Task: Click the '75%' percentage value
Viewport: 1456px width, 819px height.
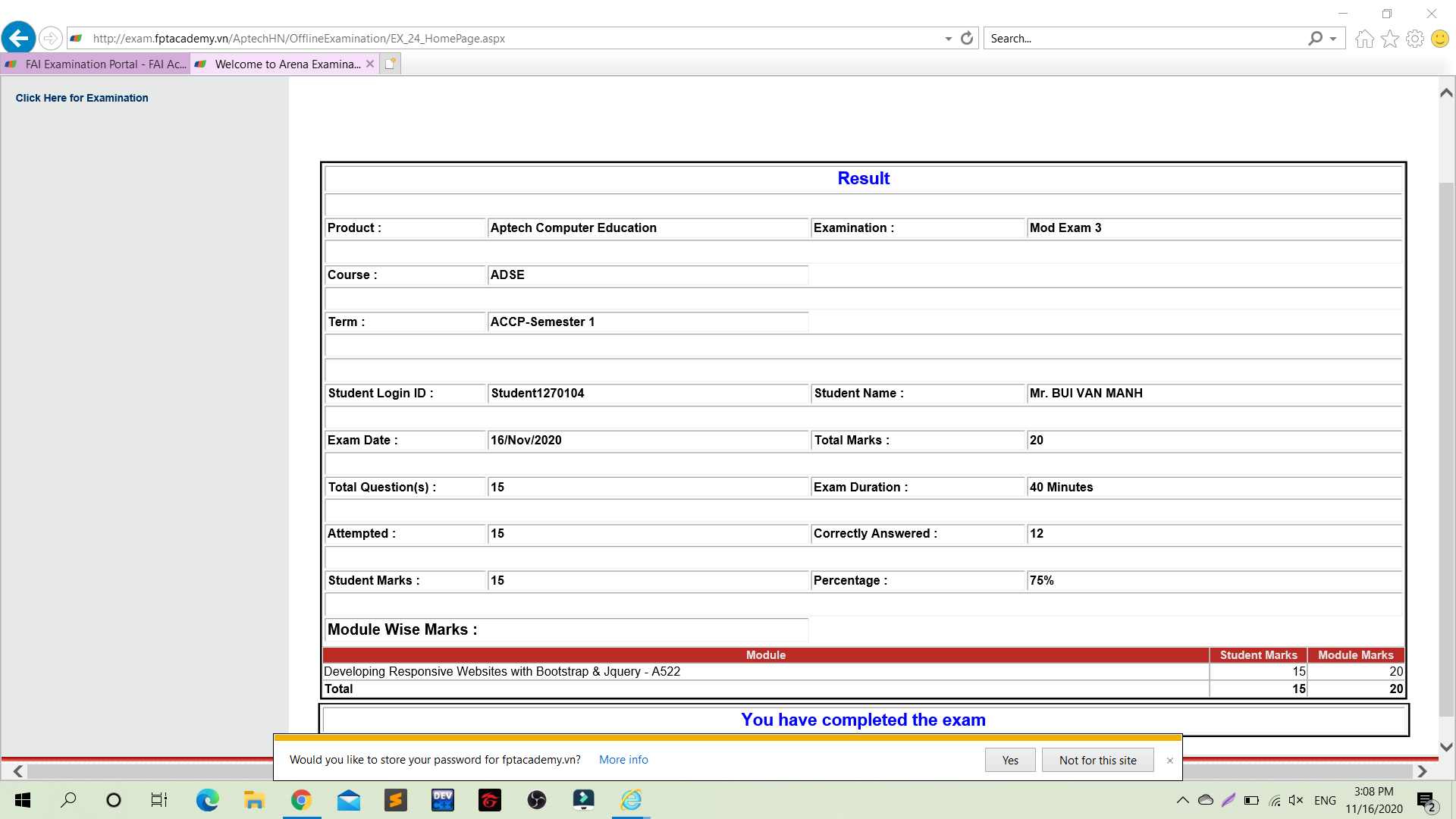Action: click(1042, 580)
